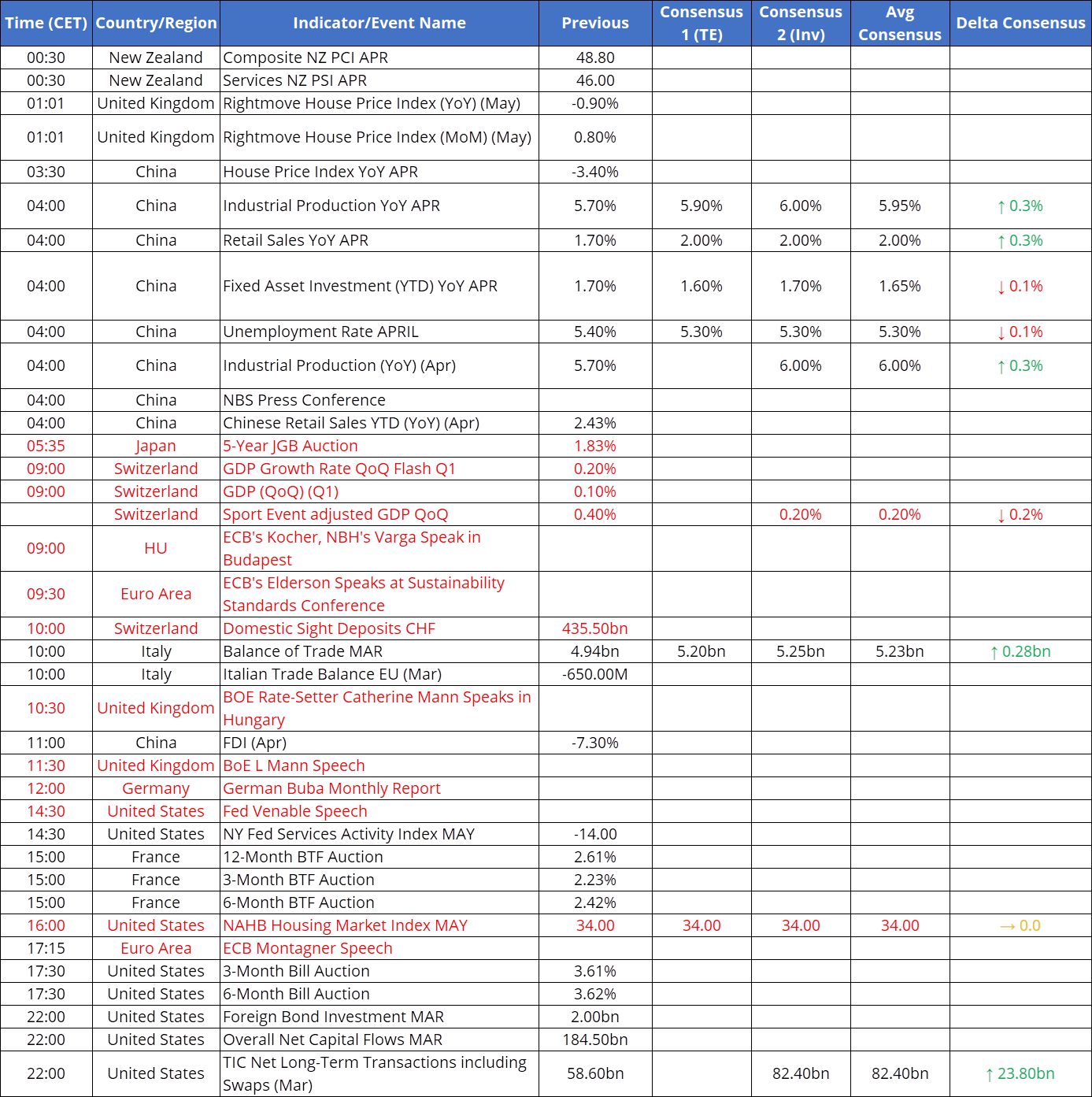Select the "435.50bn" value cell
1092x1097 pixels.
coord(595,628)
